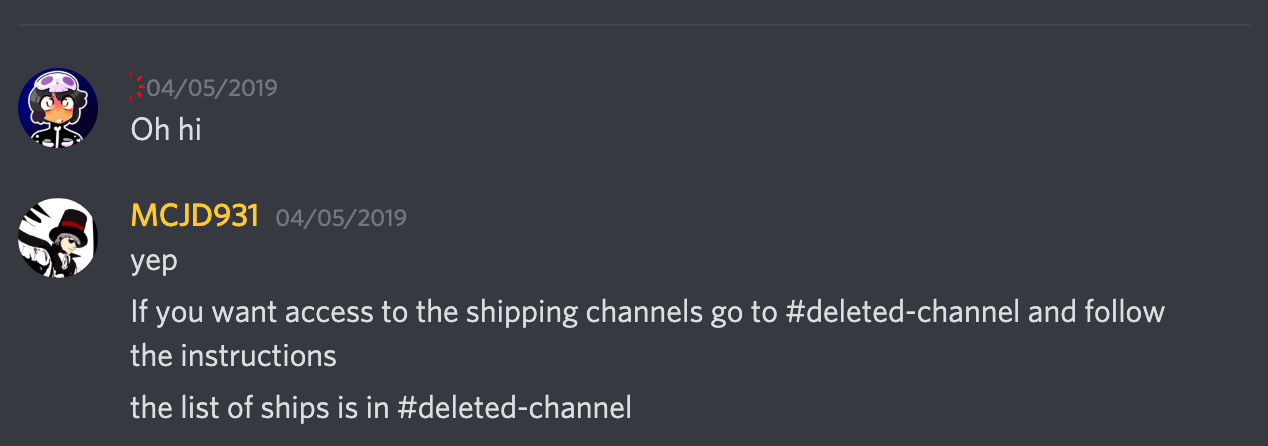Click the 'yep' message text
This screenshot has height=446, width=1268.
point(154,261)
